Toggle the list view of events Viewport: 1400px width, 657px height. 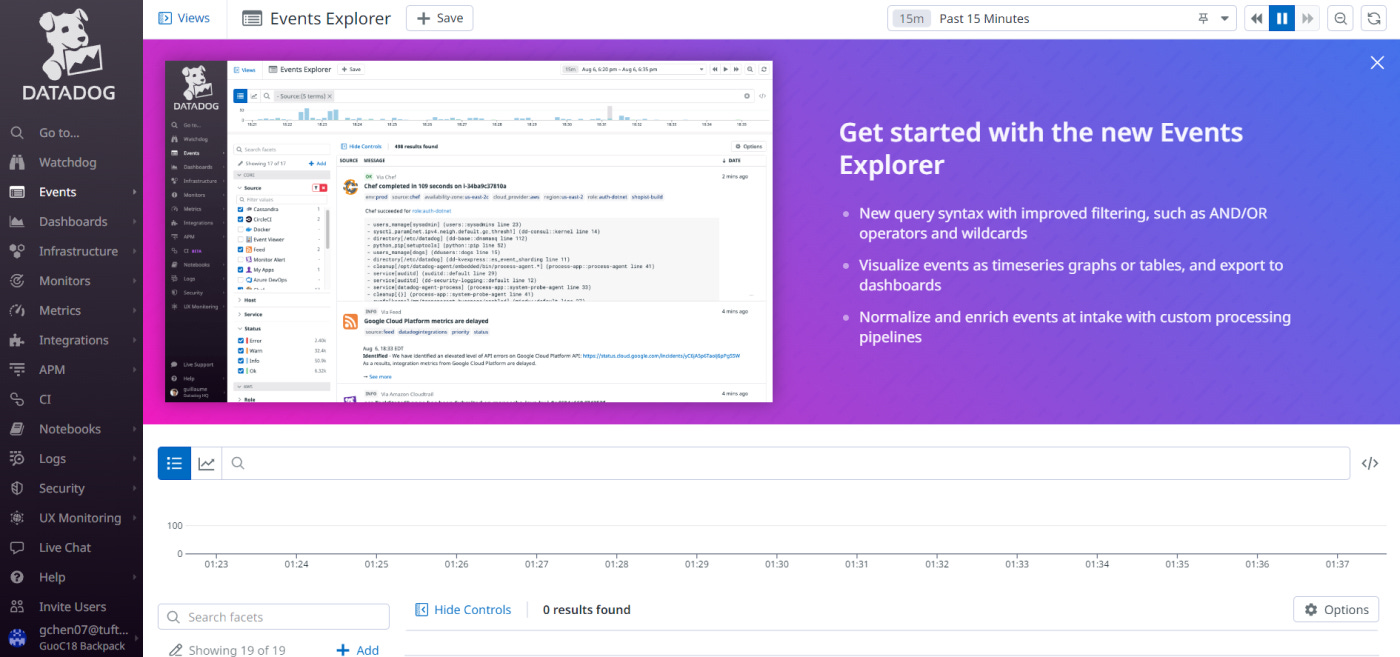(174, 463)
